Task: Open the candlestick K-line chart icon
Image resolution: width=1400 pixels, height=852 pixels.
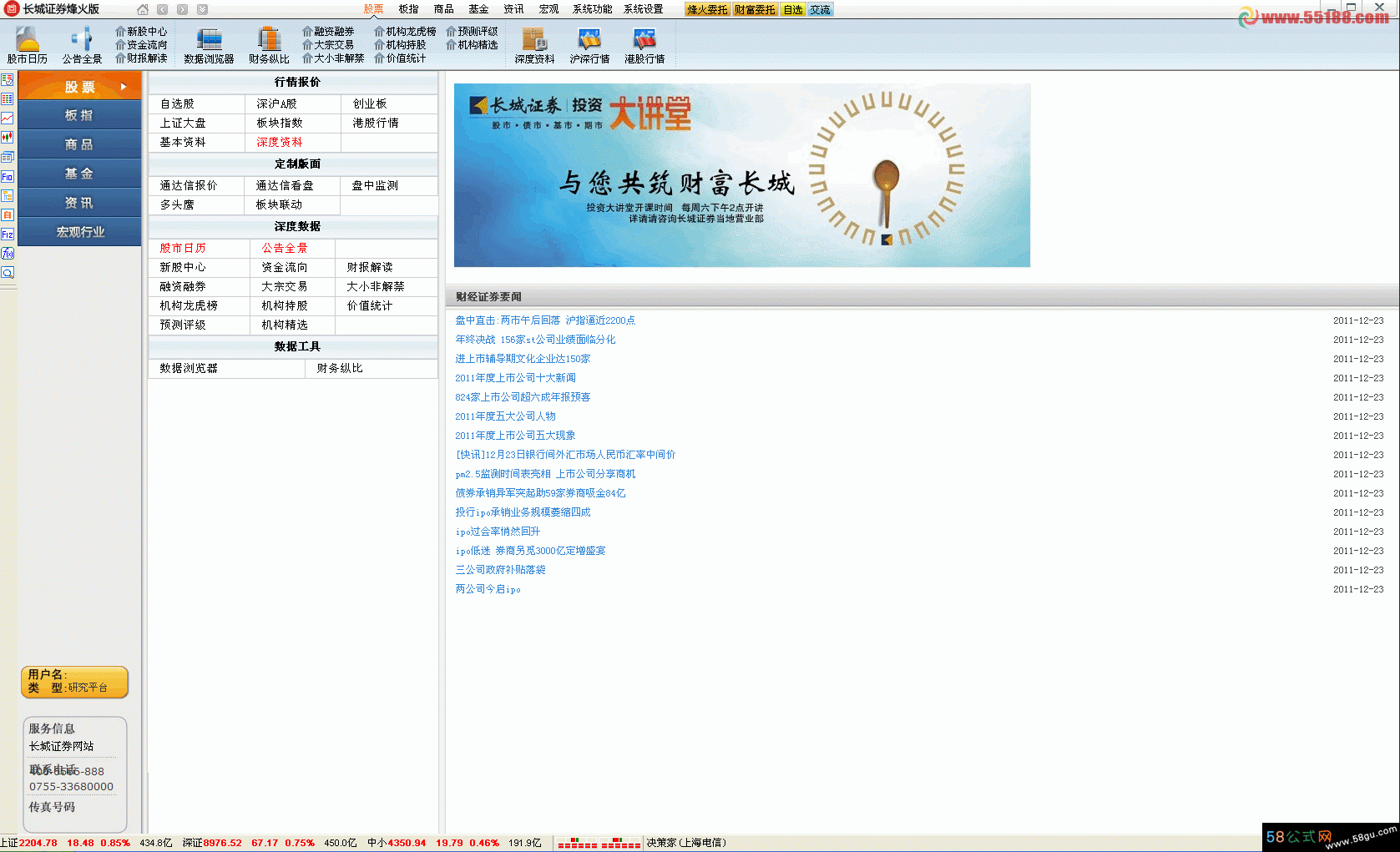Action: point(8,138)
